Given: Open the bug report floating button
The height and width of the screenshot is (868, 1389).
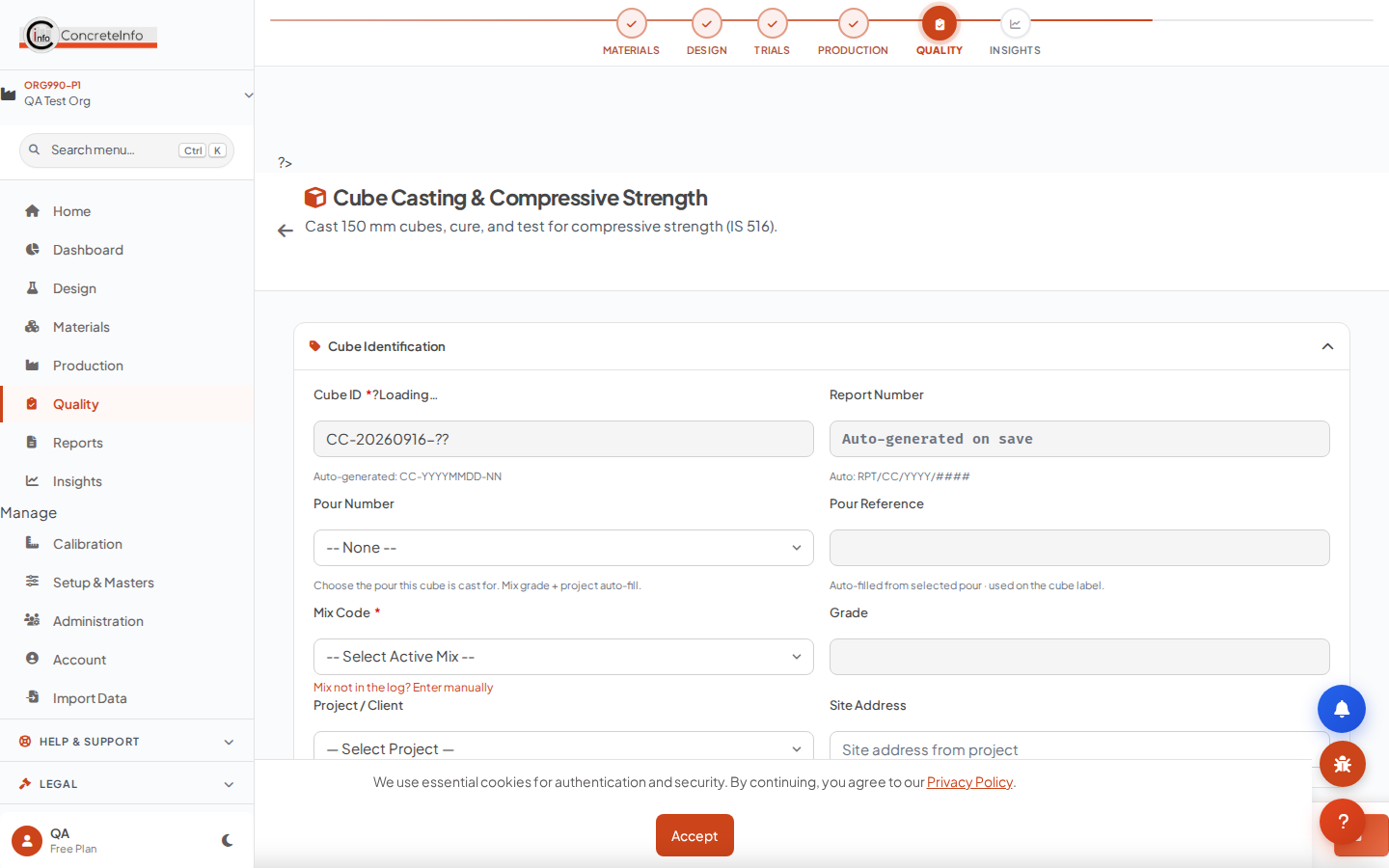Looking at the screenshot, I should (x=1343, y=765).
